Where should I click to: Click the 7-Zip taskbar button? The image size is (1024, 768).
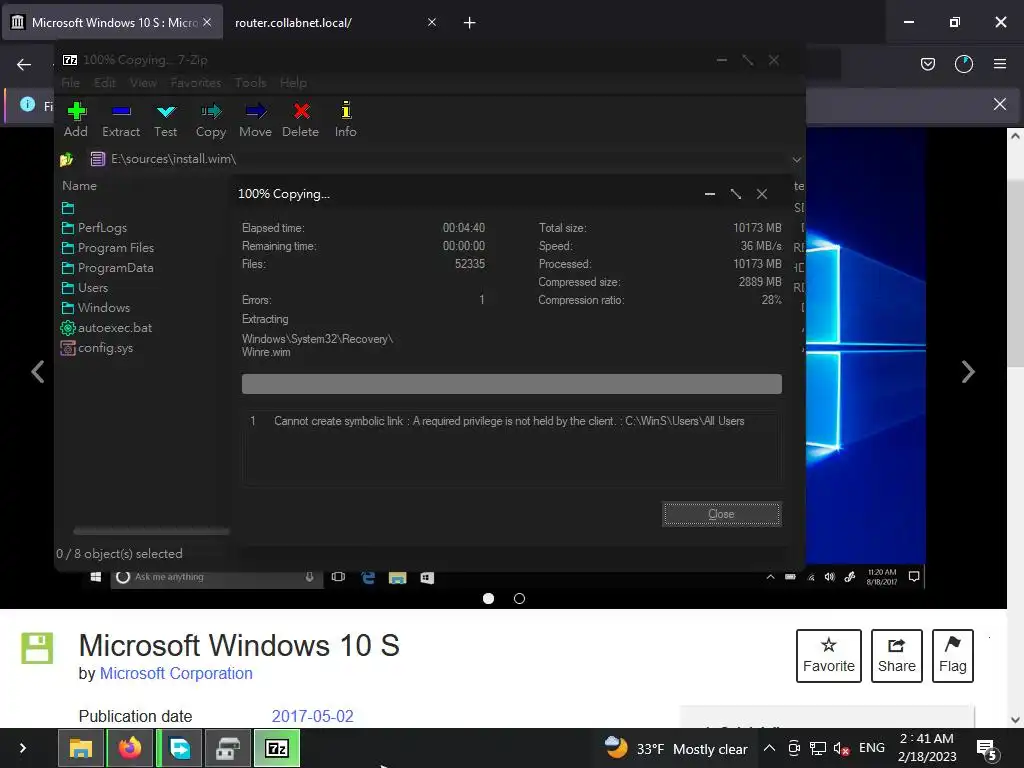pyautogui.click(x=277, y=748)
